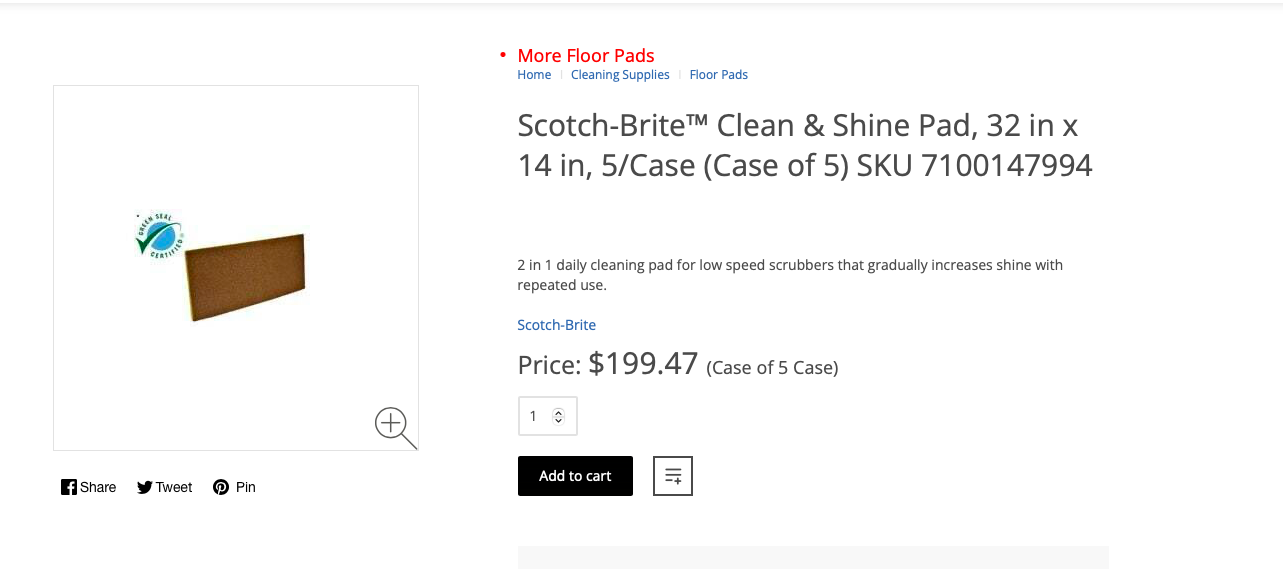The width and height of the screenshot is (1283, 569).
Task: Click the add-to-list icon beside Add to cart
Action: [672, 476]
